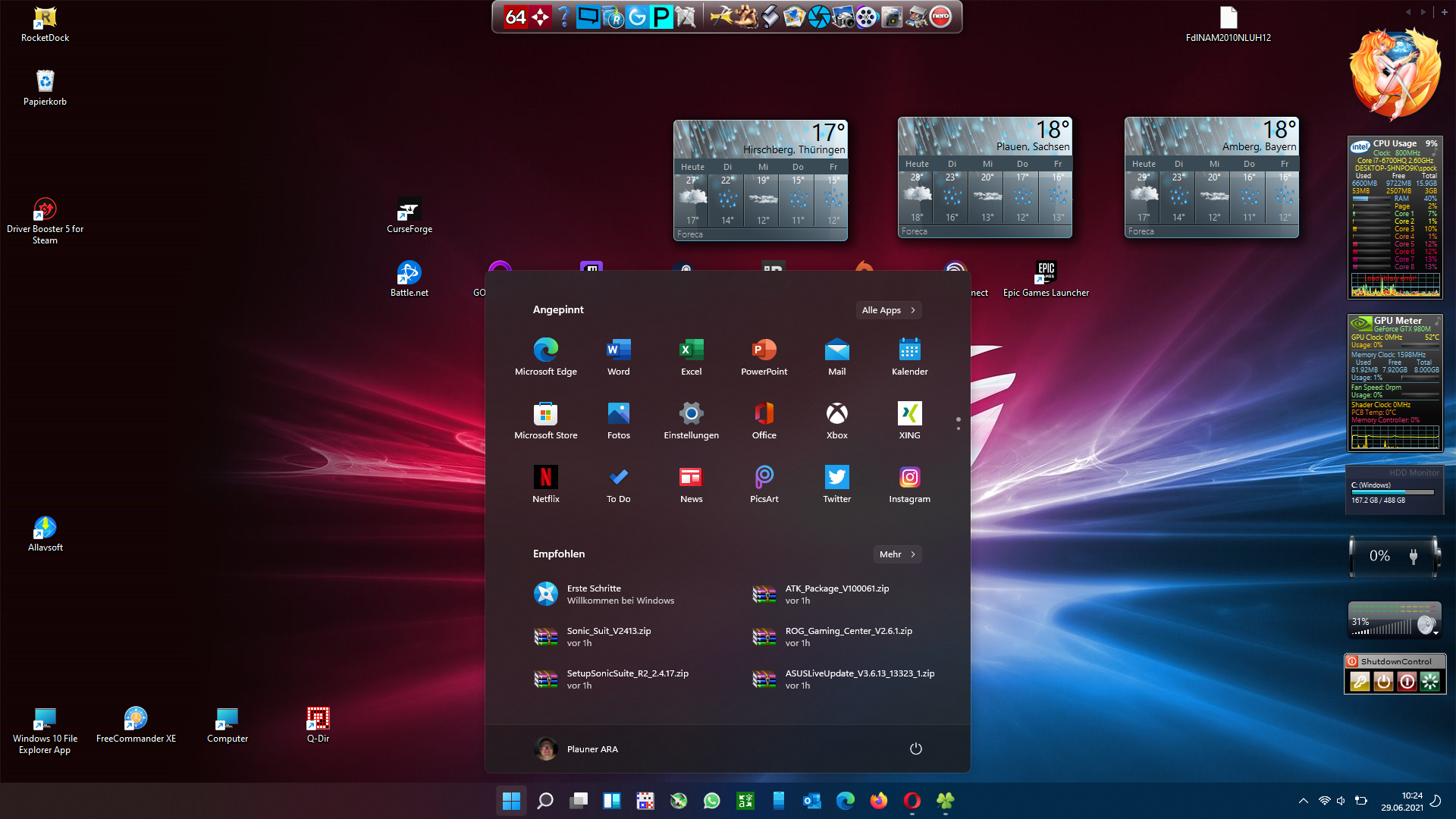Select the Q-Dir desktop shortcut
The height and width of the screenshot is (819, 1456).
coord(318,725)
